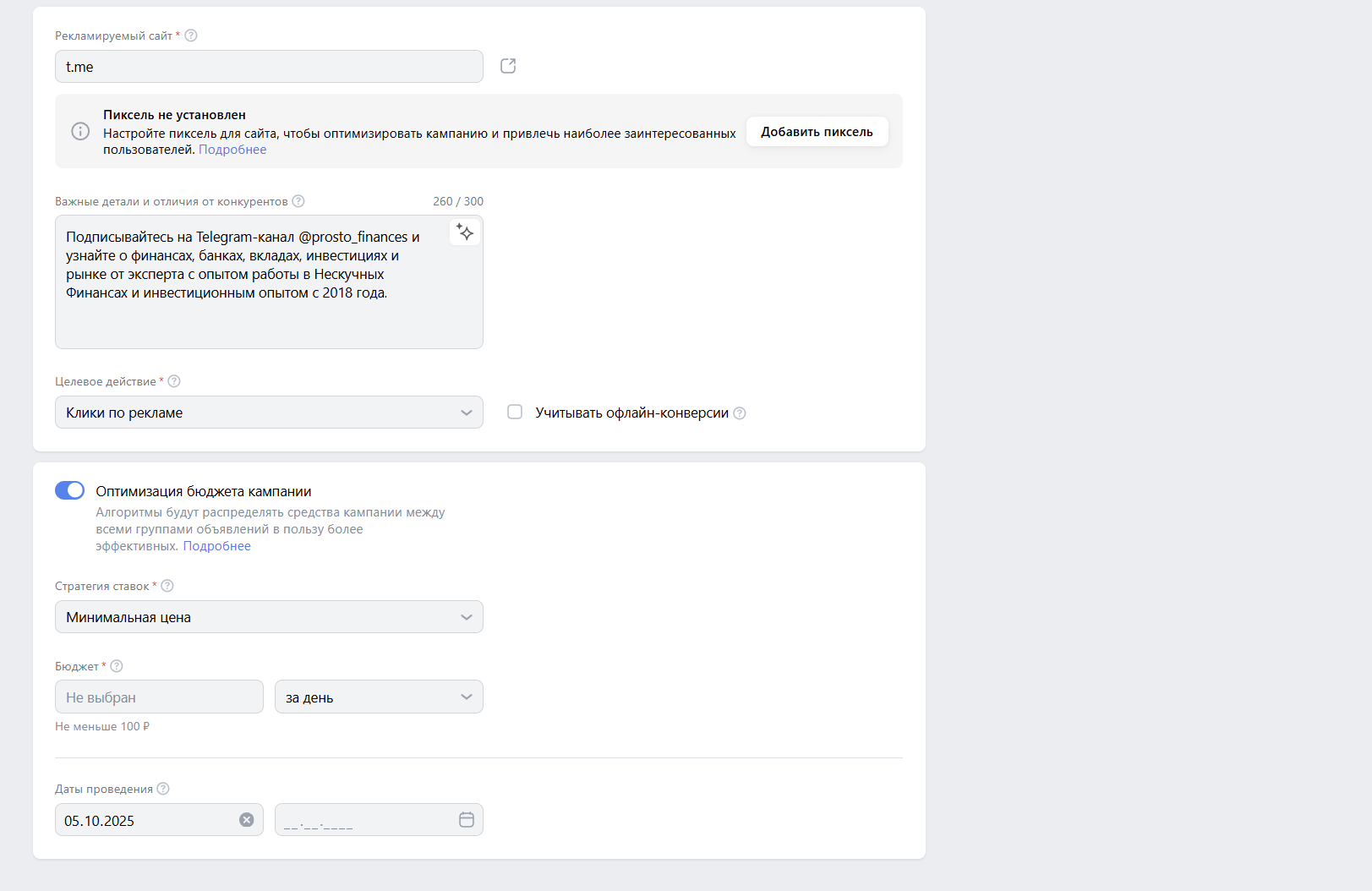Expand the Целевое действие dropdown

(269, 413)
